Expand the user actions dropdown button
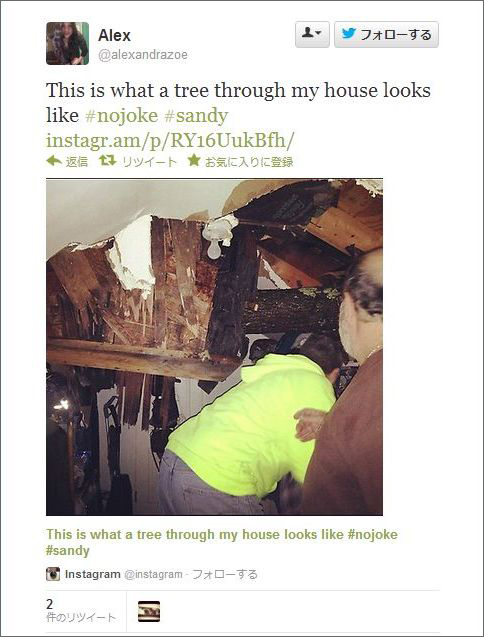This screenshot has height=637, width=484. pos(312,34)
